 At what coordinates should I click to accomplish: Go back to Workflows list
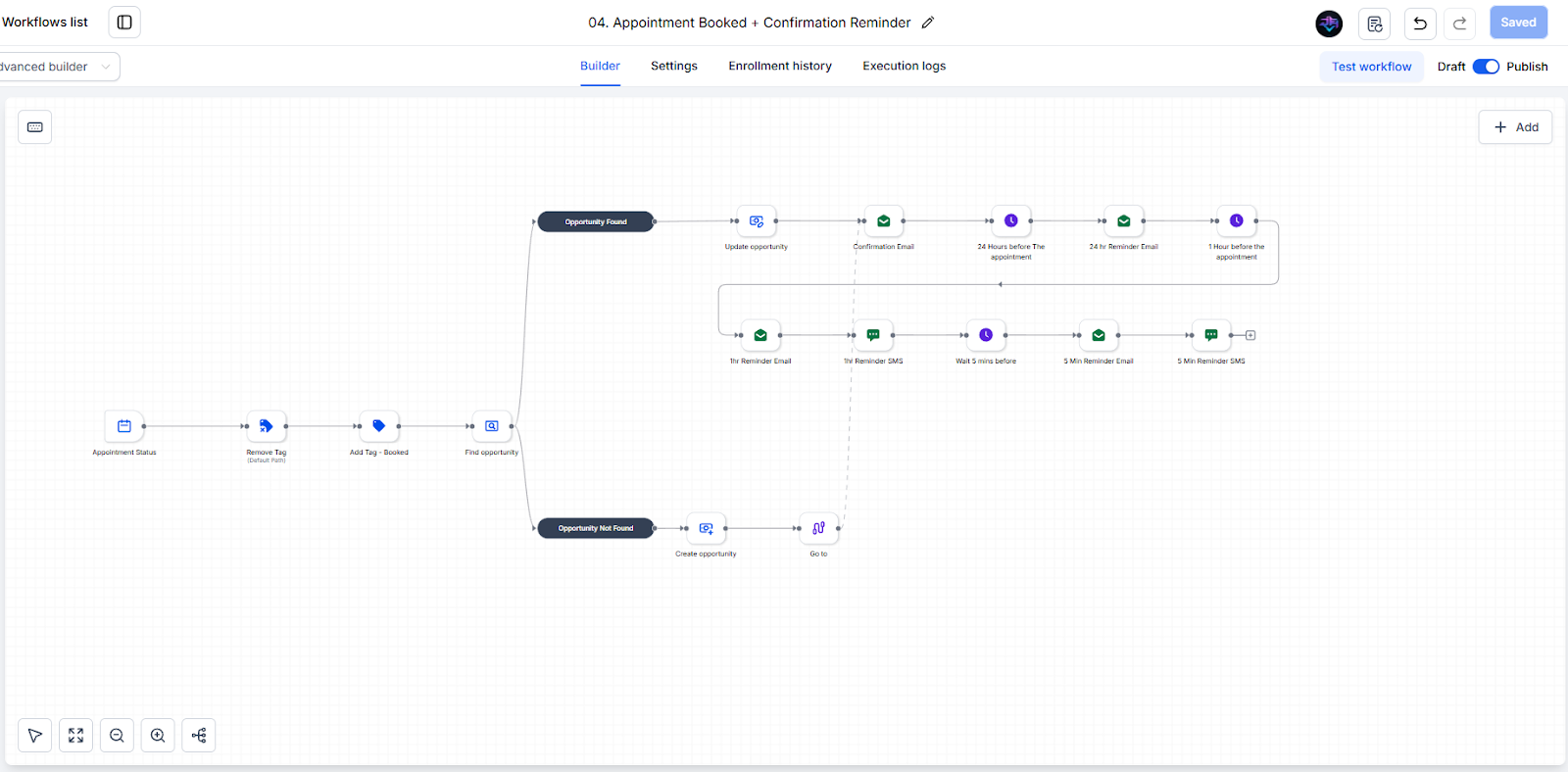(44, 23)
